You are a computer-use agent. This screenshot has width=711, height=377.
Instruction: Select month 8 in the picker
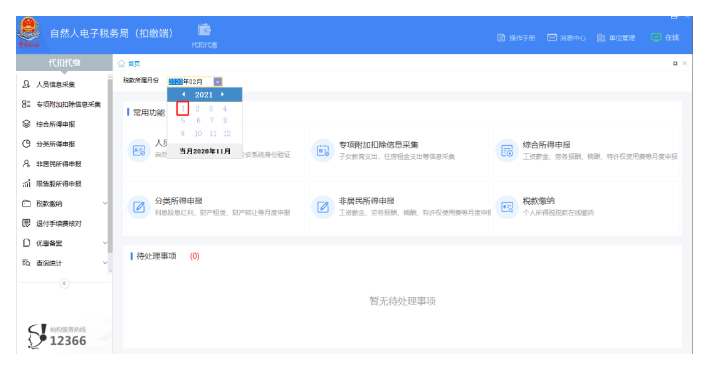(x=225, y=121)
